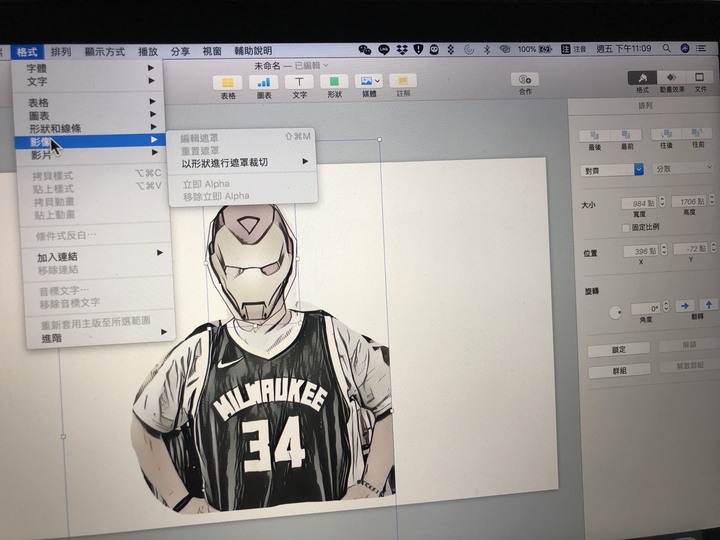This screenshot has width=720, height=540.
Task: Open the 格式 format inspector icon
Action: (642, 78)
